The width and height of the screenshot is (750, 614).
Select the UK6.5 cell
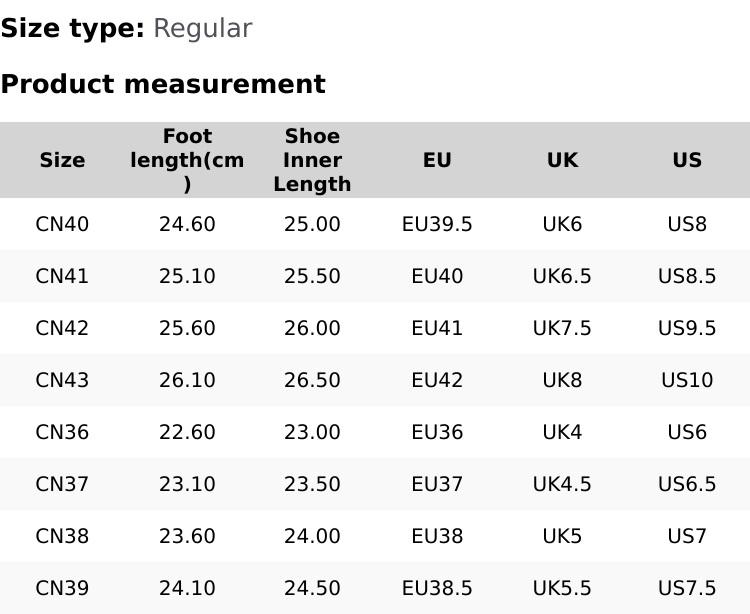562,276
